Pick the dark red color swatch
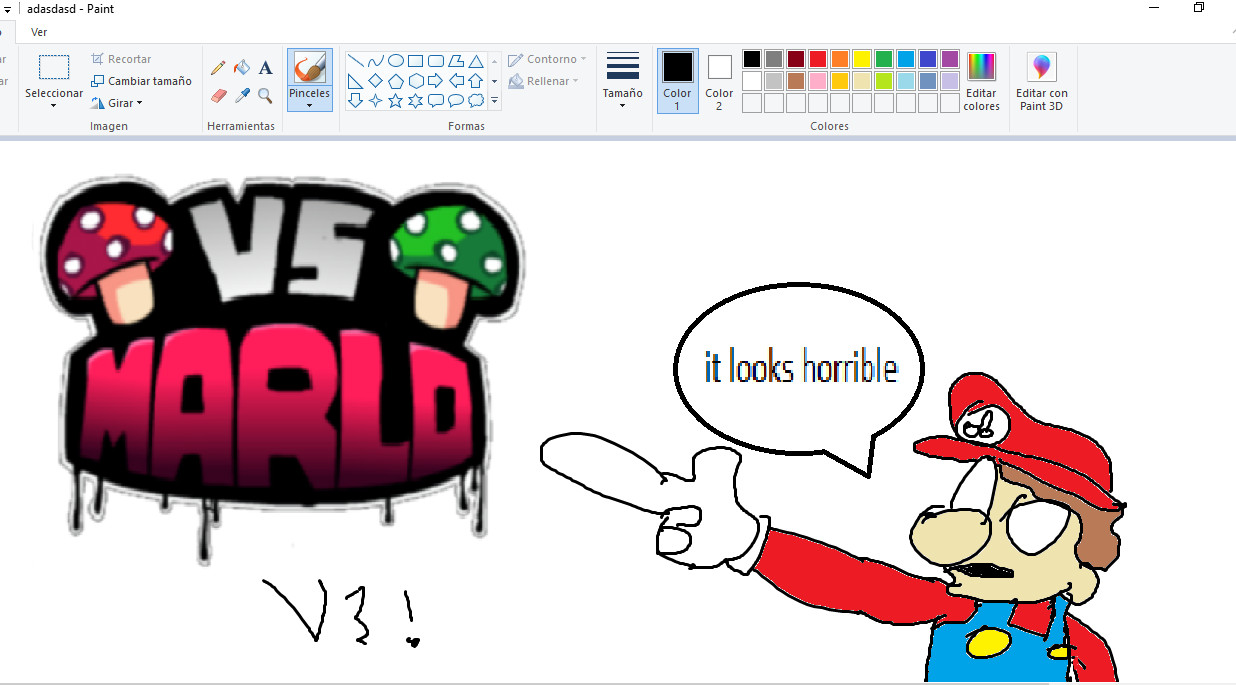Image resolution: width=1236 pixels, height=685 pixels. point(796,59)
